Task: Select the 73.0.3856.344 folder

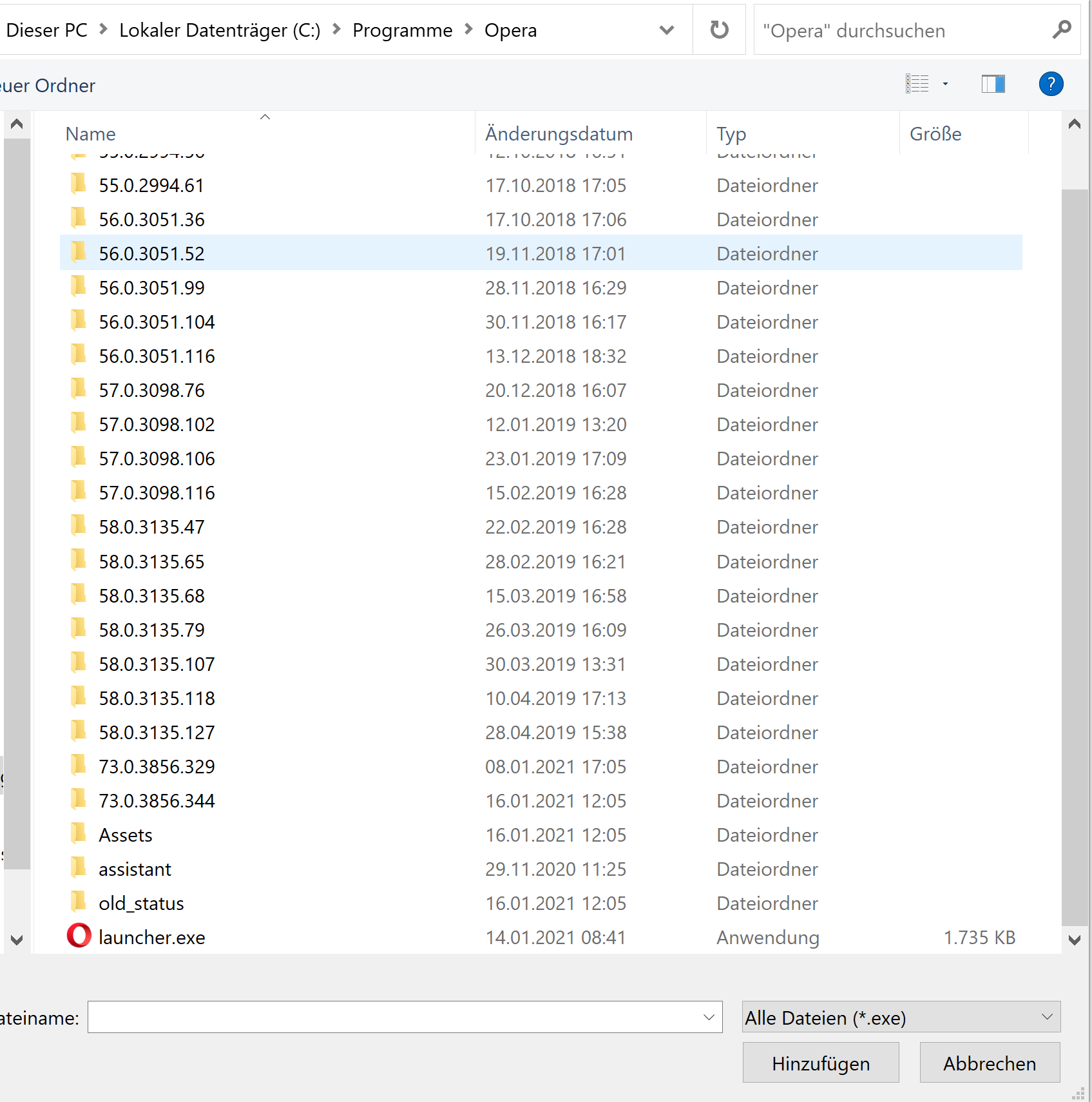Action: click(x=157, y=800)
